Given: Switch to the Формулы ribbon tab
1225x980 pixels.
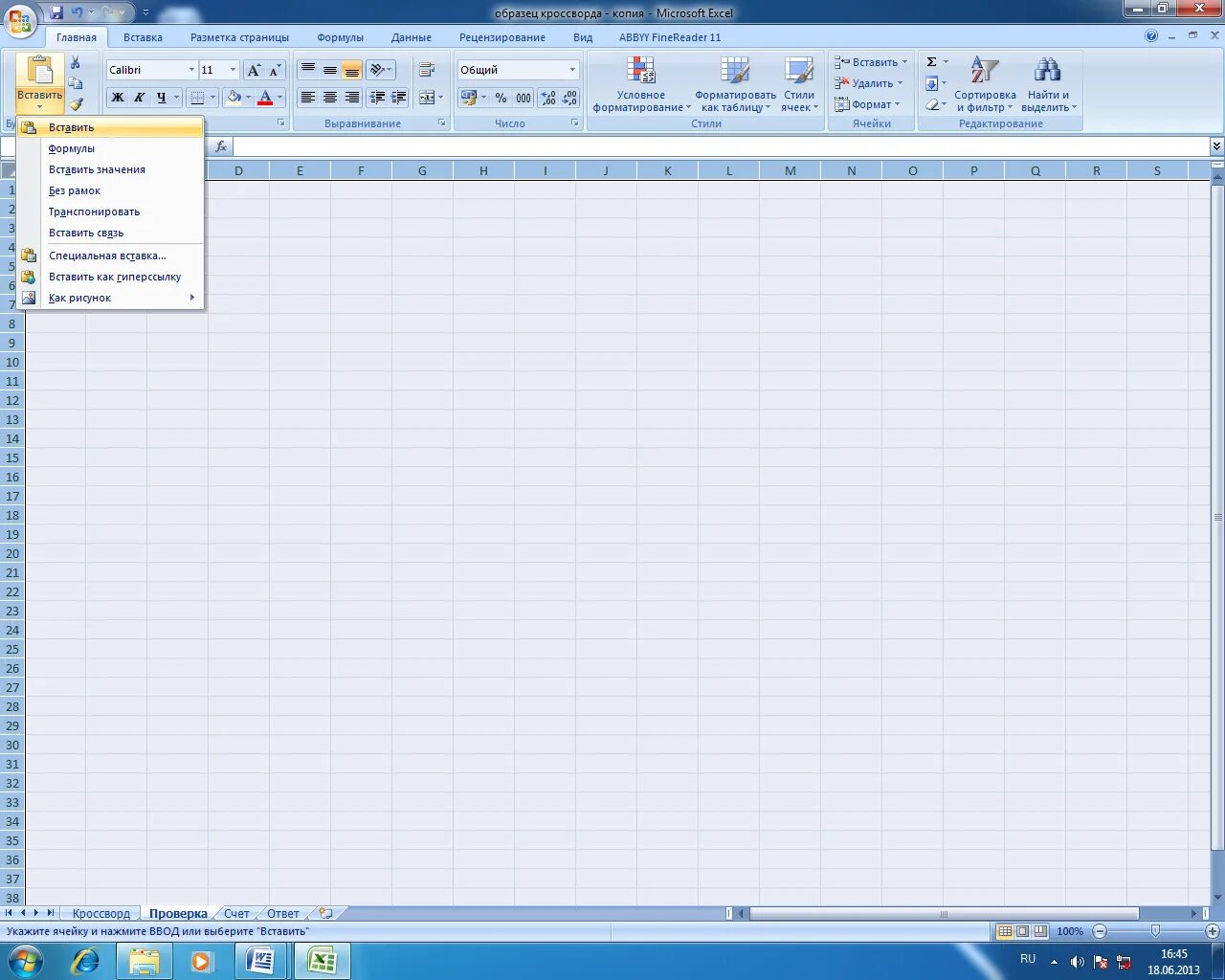Looking at the screenshot, I should point(340,37).
